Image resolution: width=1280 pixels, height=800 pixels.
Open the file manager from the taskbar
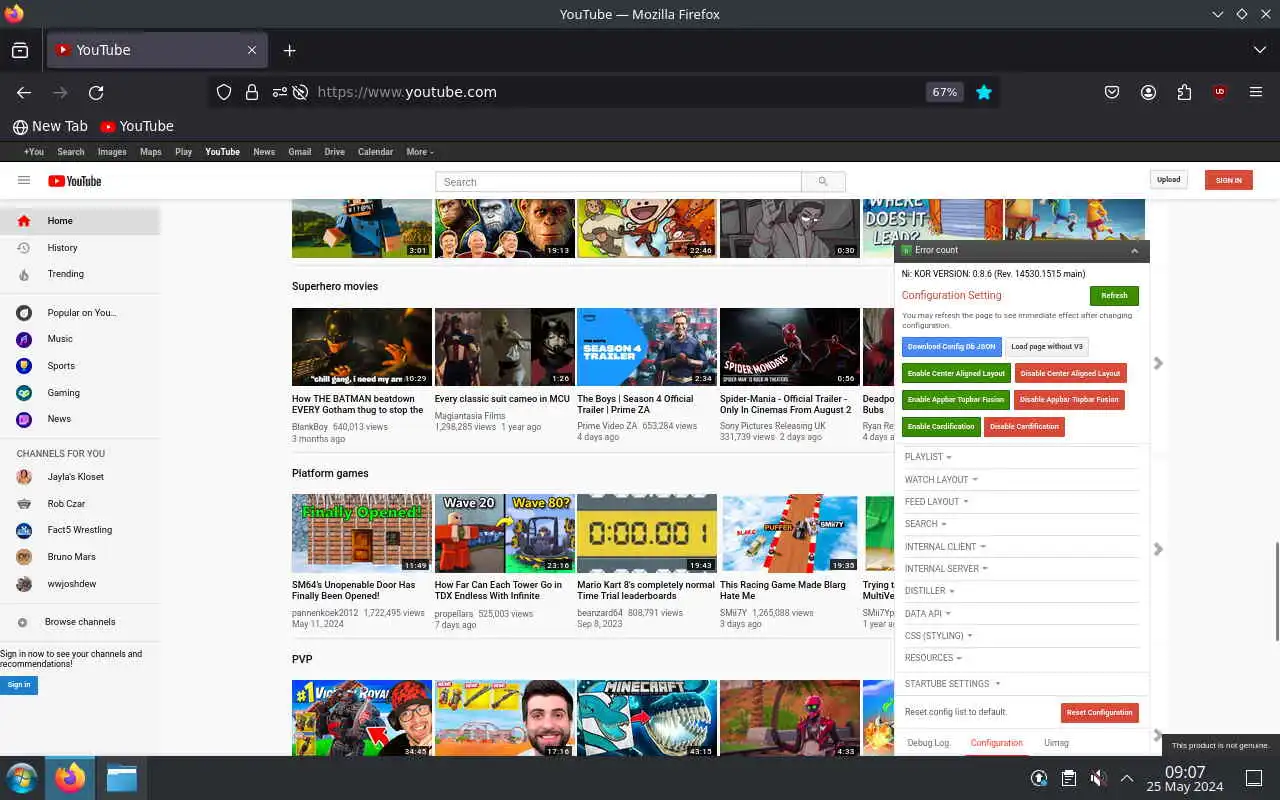click(x=122, y=777)
